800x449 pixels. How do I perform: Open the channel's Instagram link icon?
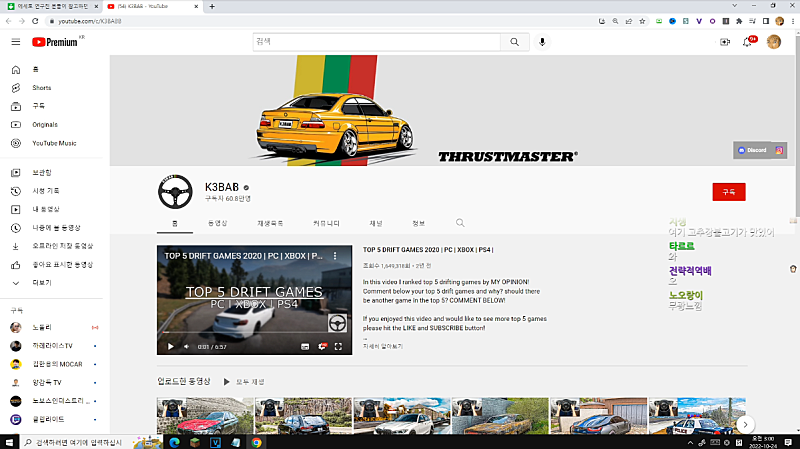tap(779, 150)
